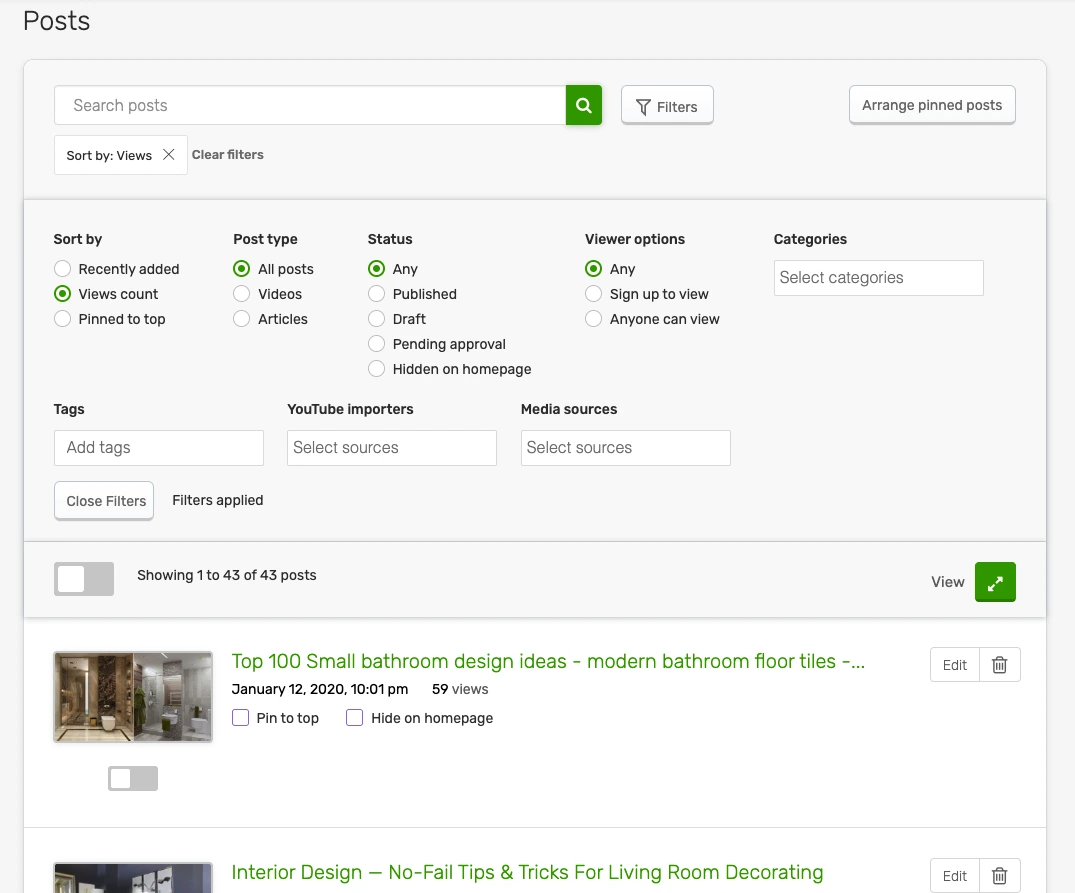Remove the Sort by: Views filter chip
The image size is (1075, 893).
168,154
